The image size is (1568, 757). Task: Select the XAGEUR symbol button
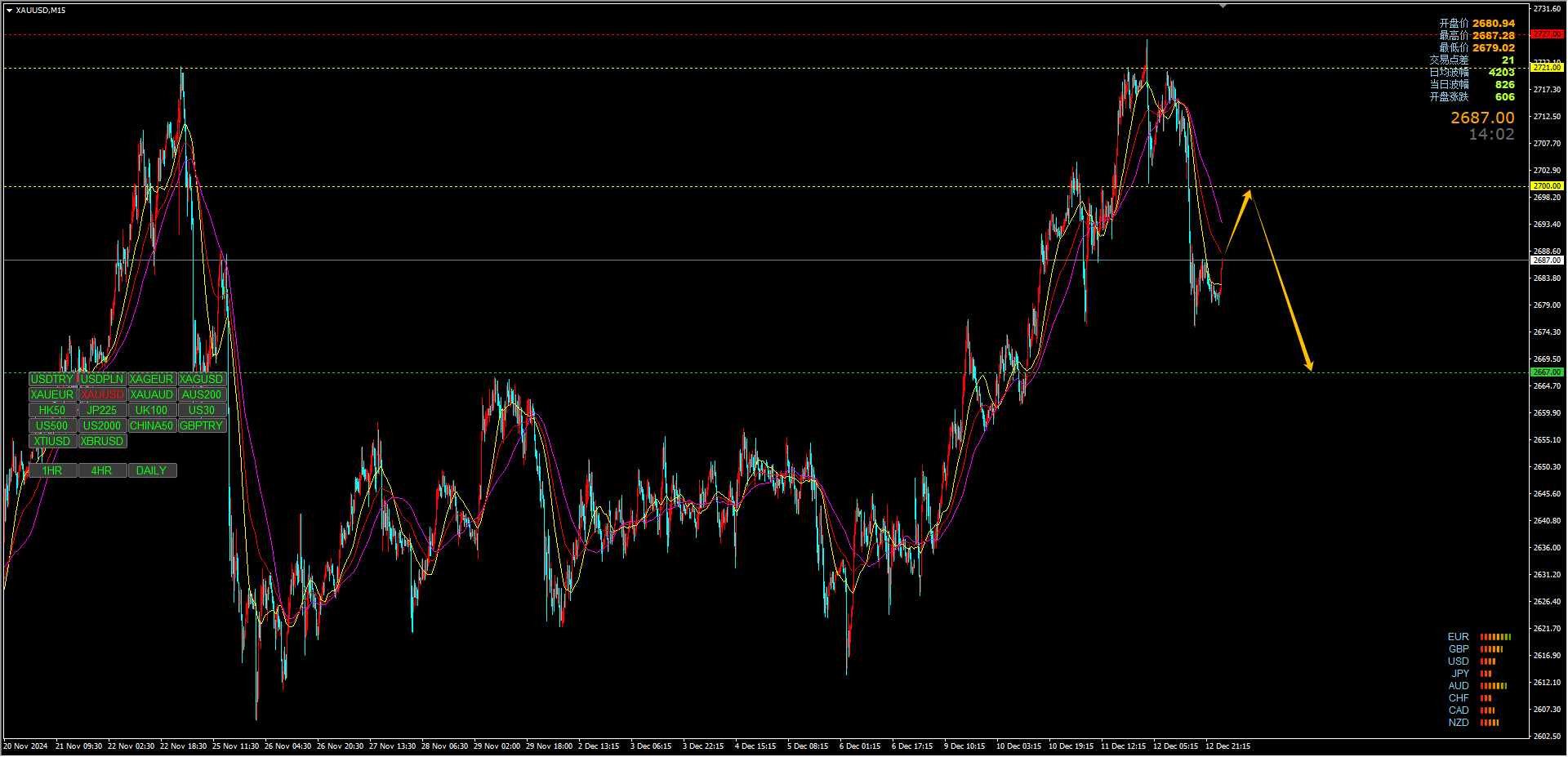pos(152,379)
